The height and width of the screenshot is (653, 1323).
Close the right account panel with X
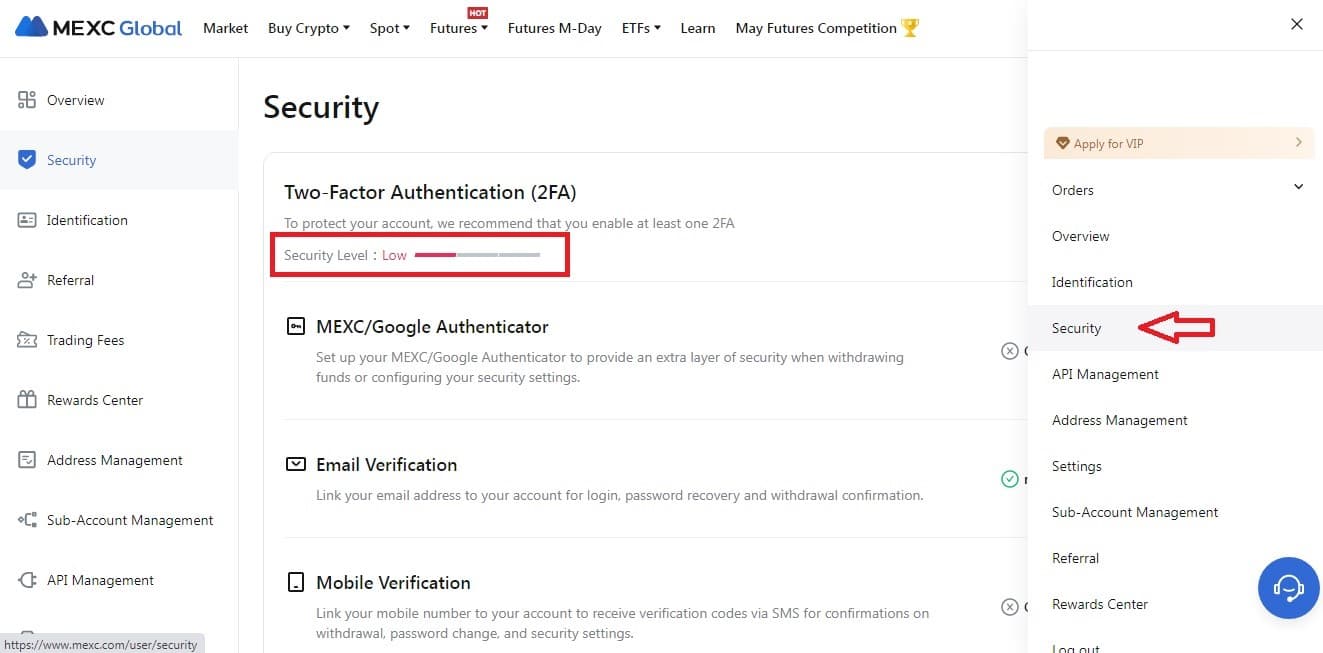point(1297,24)
